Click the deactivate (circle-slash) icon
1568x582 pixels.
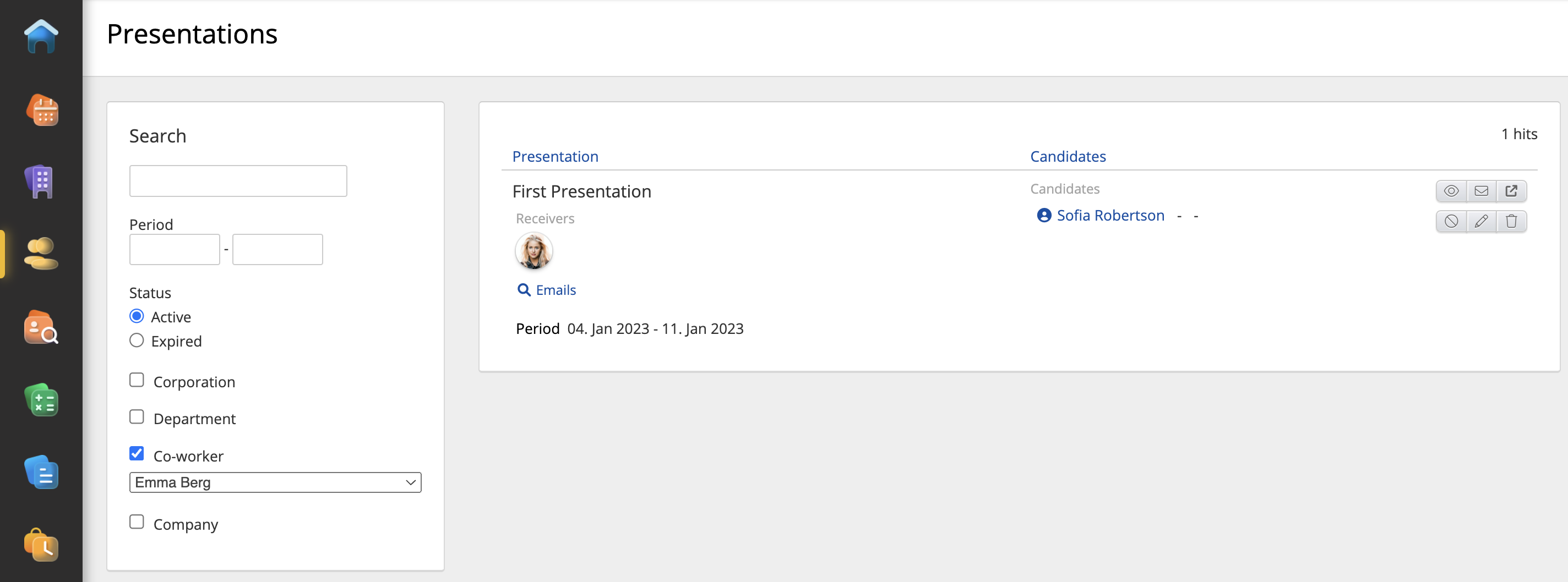(x=1451, y=221)
